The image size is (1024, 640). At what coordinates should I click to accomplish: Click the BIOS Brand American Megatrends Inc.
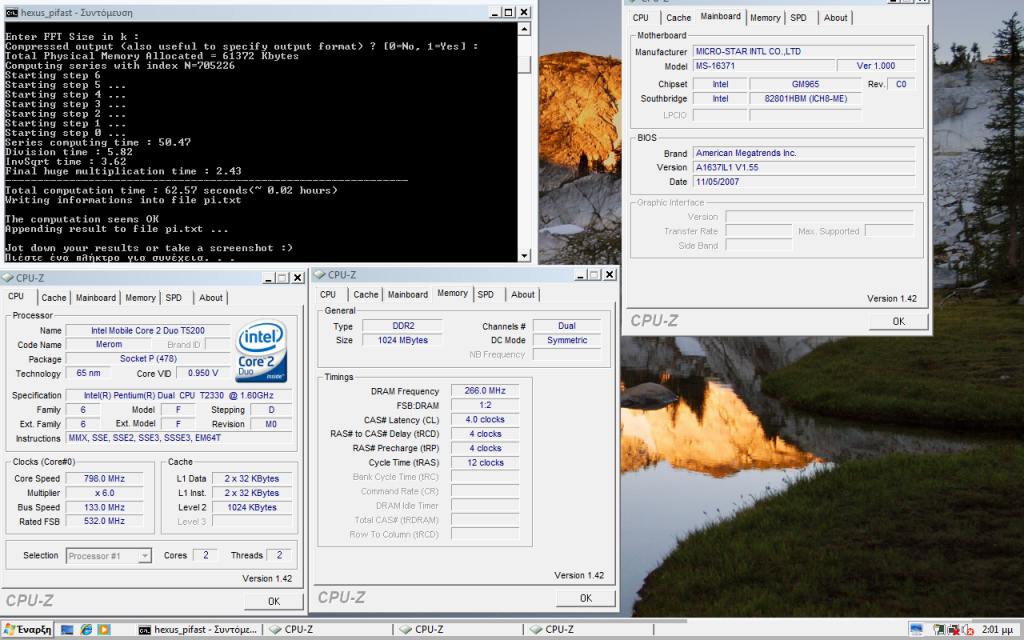coord(804,153)
